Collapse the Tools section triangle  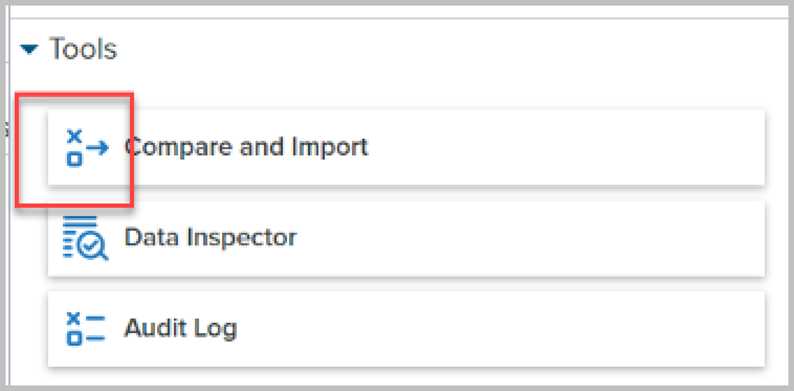point(29,49)
